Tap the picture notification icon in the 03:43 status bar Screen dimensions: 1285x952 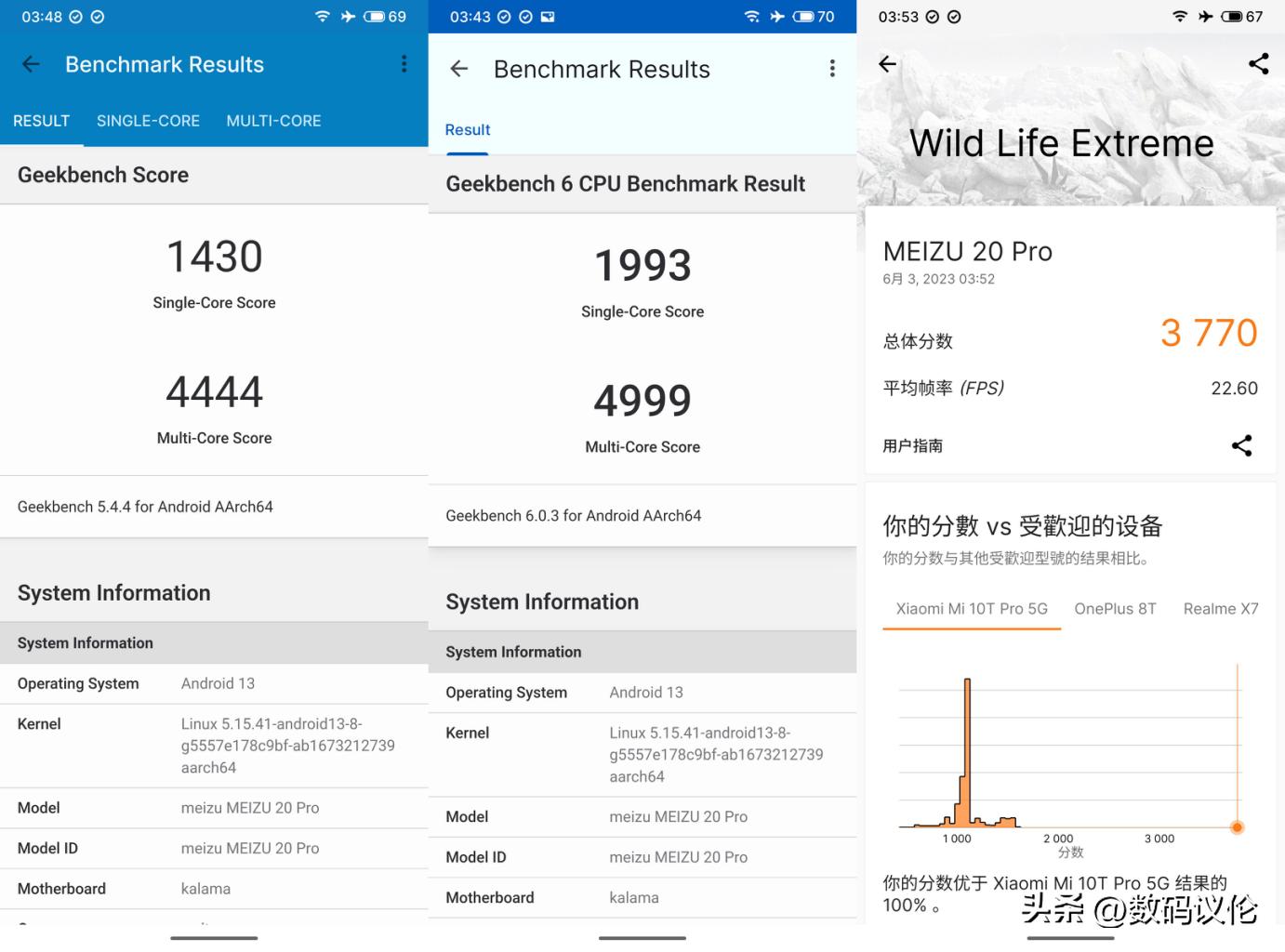pyautogui.click(x=548, y=17)
